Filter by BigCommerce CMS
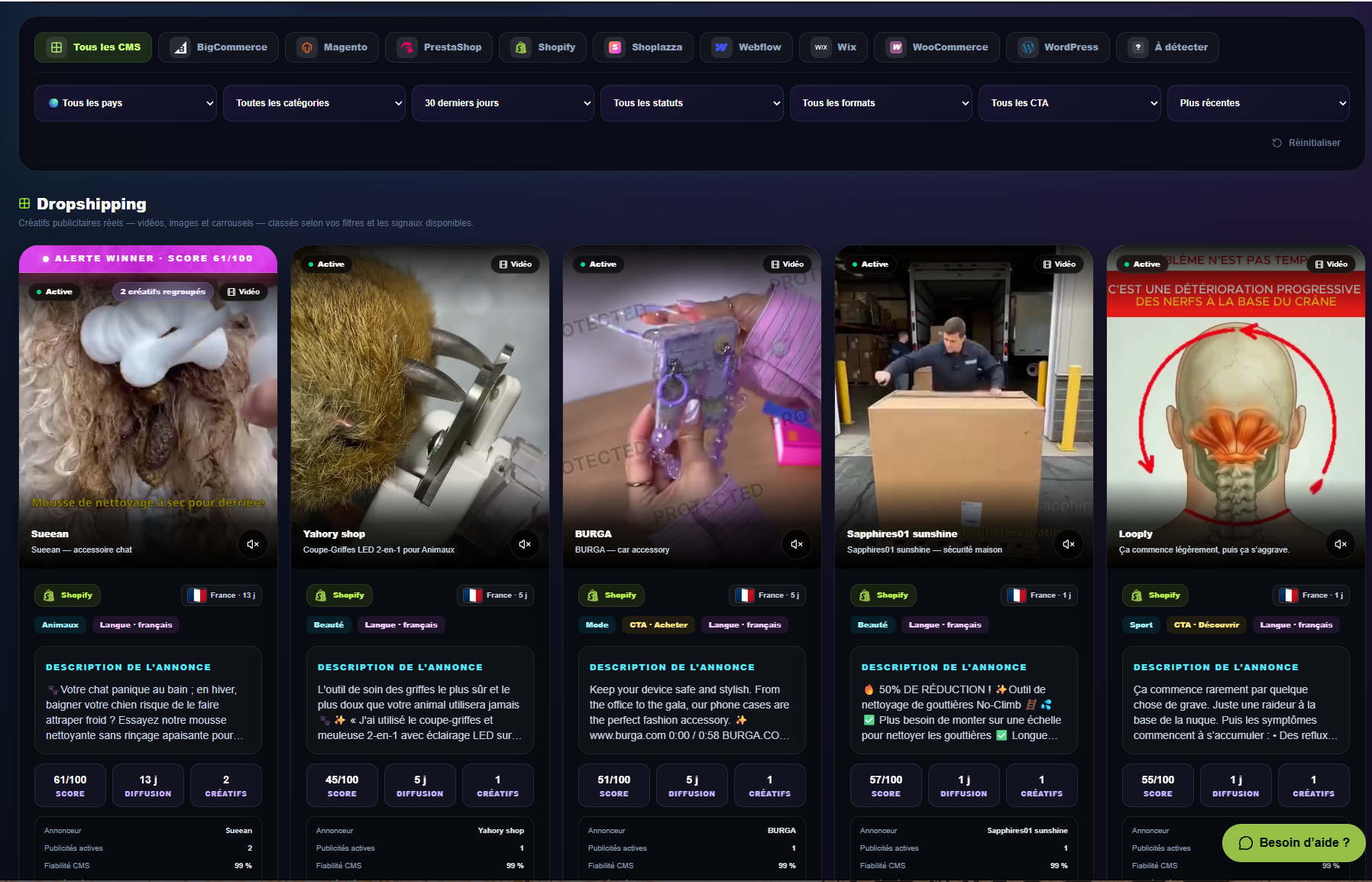This screenshot has height=882, width=1372. (218, 47)
